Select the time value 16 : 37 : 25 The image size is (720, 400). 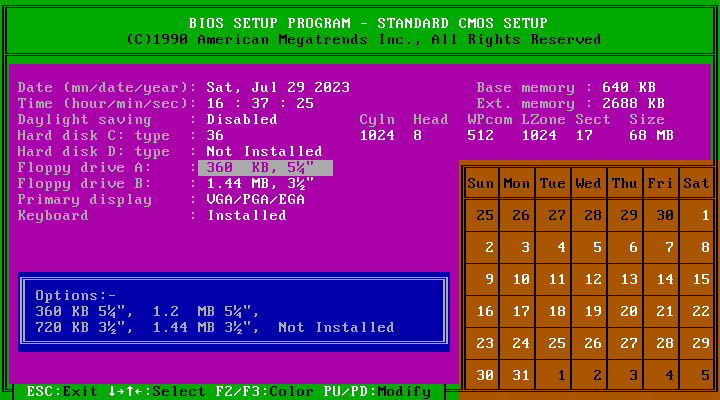(x=260, y=103)
